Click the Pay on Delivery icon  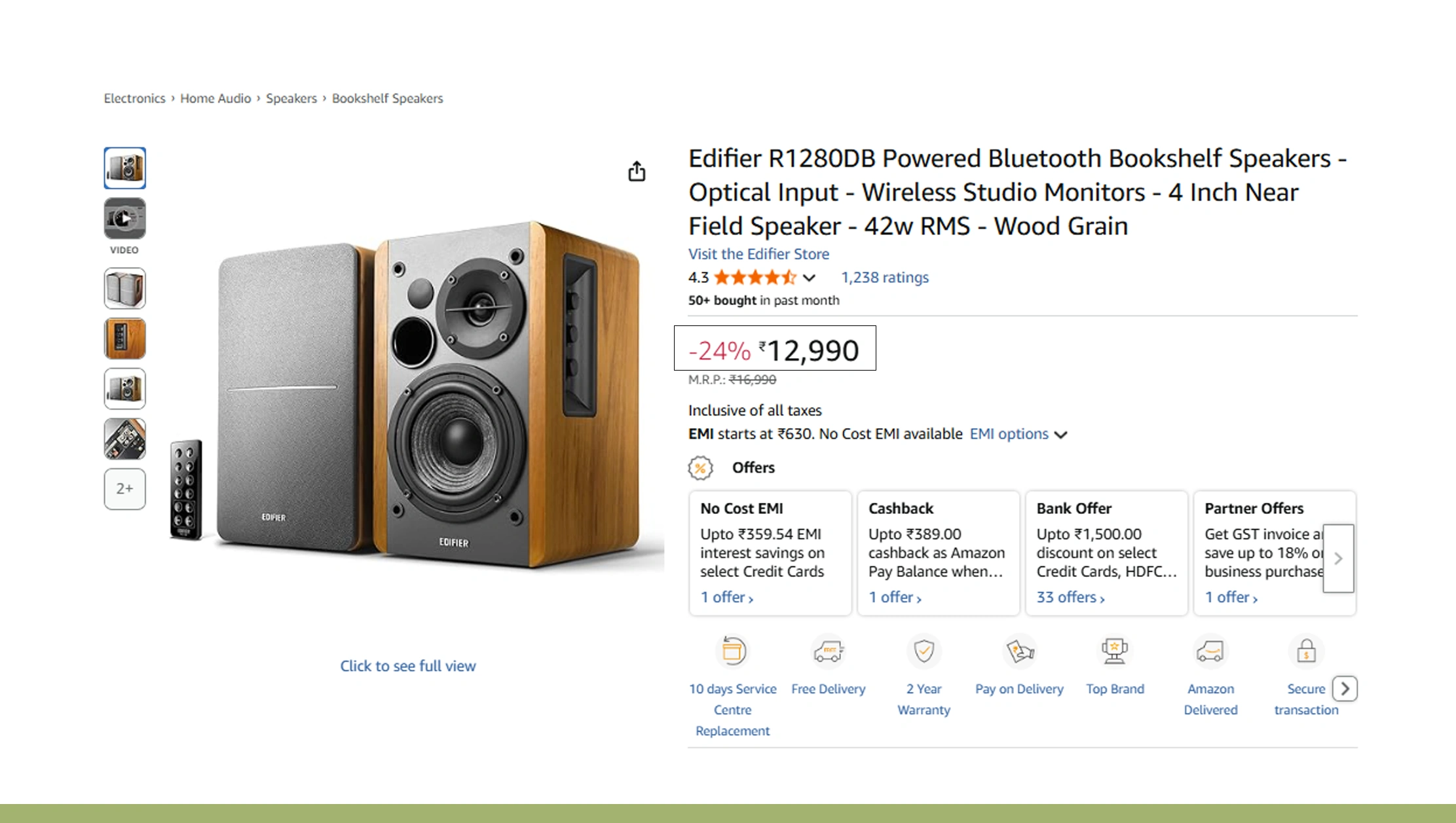pyautogui.click(x=1019, y=651)
